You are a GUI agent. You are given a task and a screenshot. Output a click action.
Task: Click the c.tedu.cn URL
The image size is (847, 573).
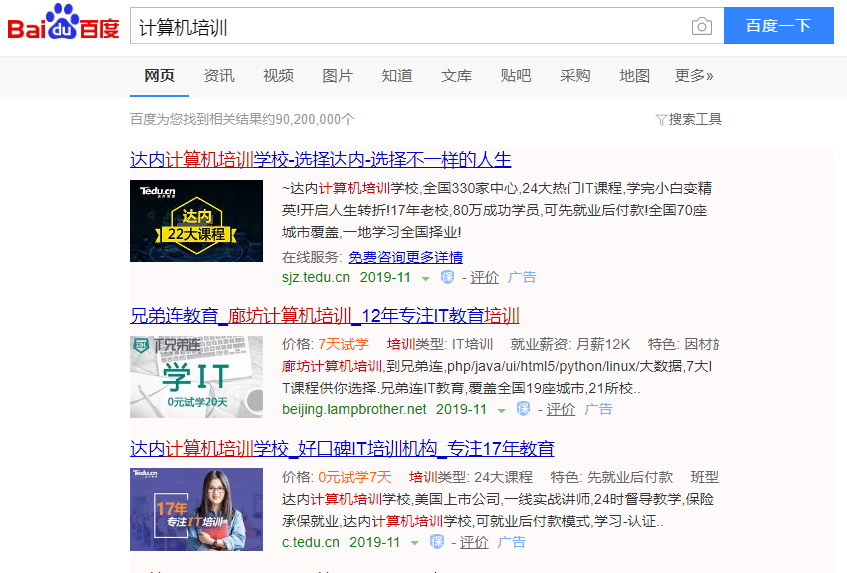311,542
